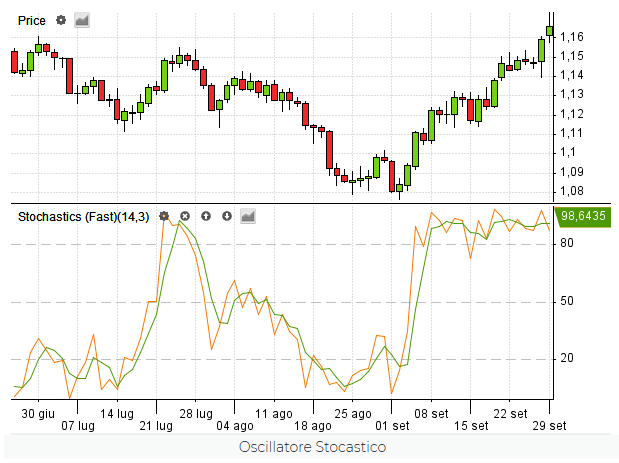The width and height of the screenshot is (619, 463).
Task: Click the 08 set date label
Action: [x=431, y=414]
